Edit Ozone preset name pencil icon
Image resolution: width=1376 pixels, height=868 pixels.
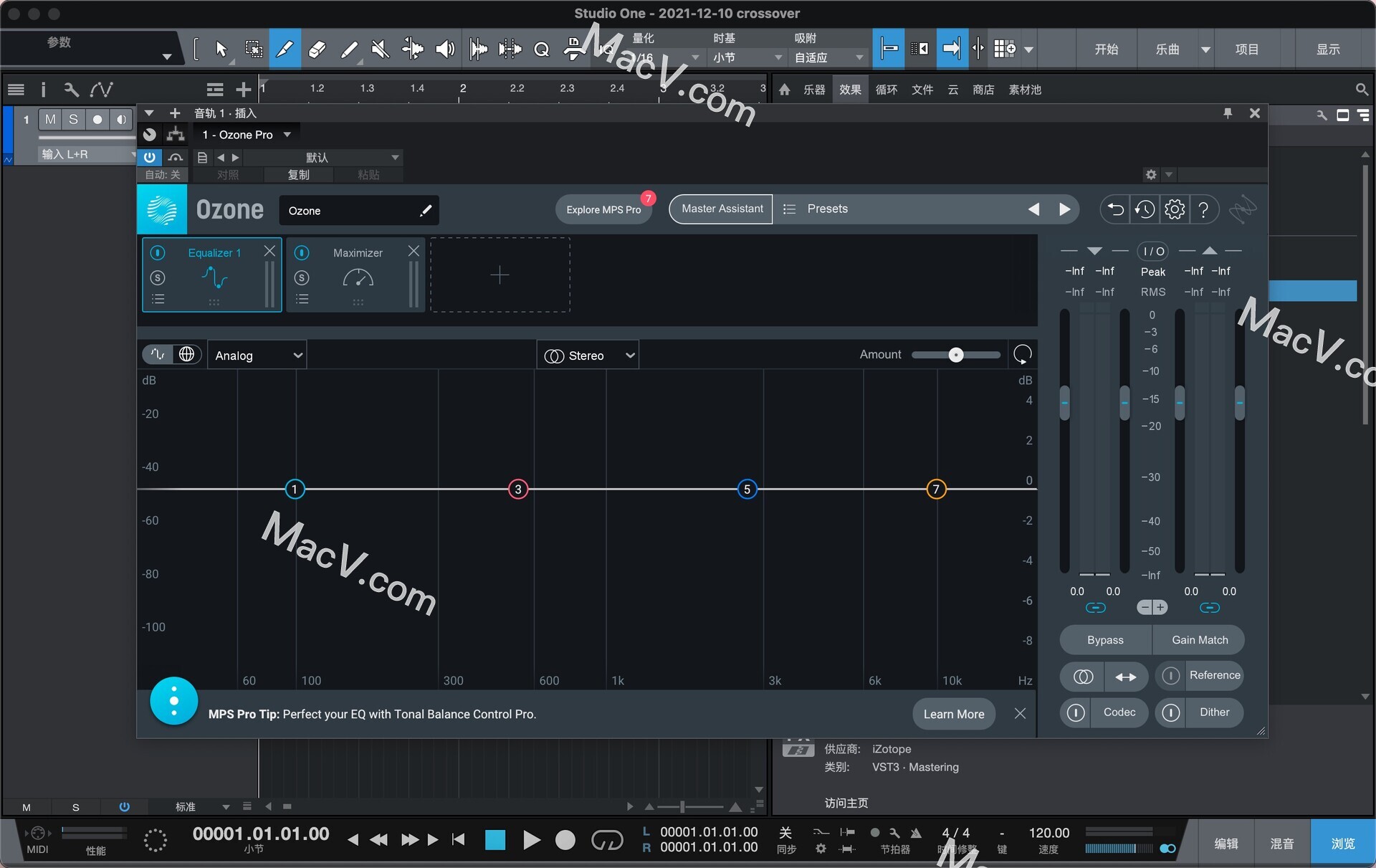[x=426, y=210]
